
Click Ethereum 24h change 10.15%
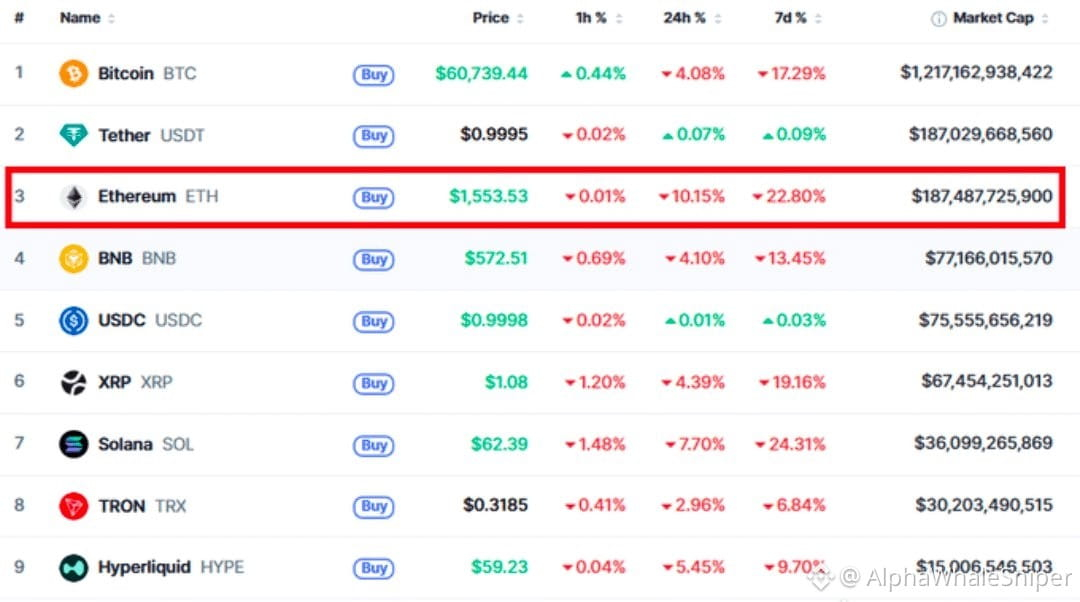tap(692, 196)
